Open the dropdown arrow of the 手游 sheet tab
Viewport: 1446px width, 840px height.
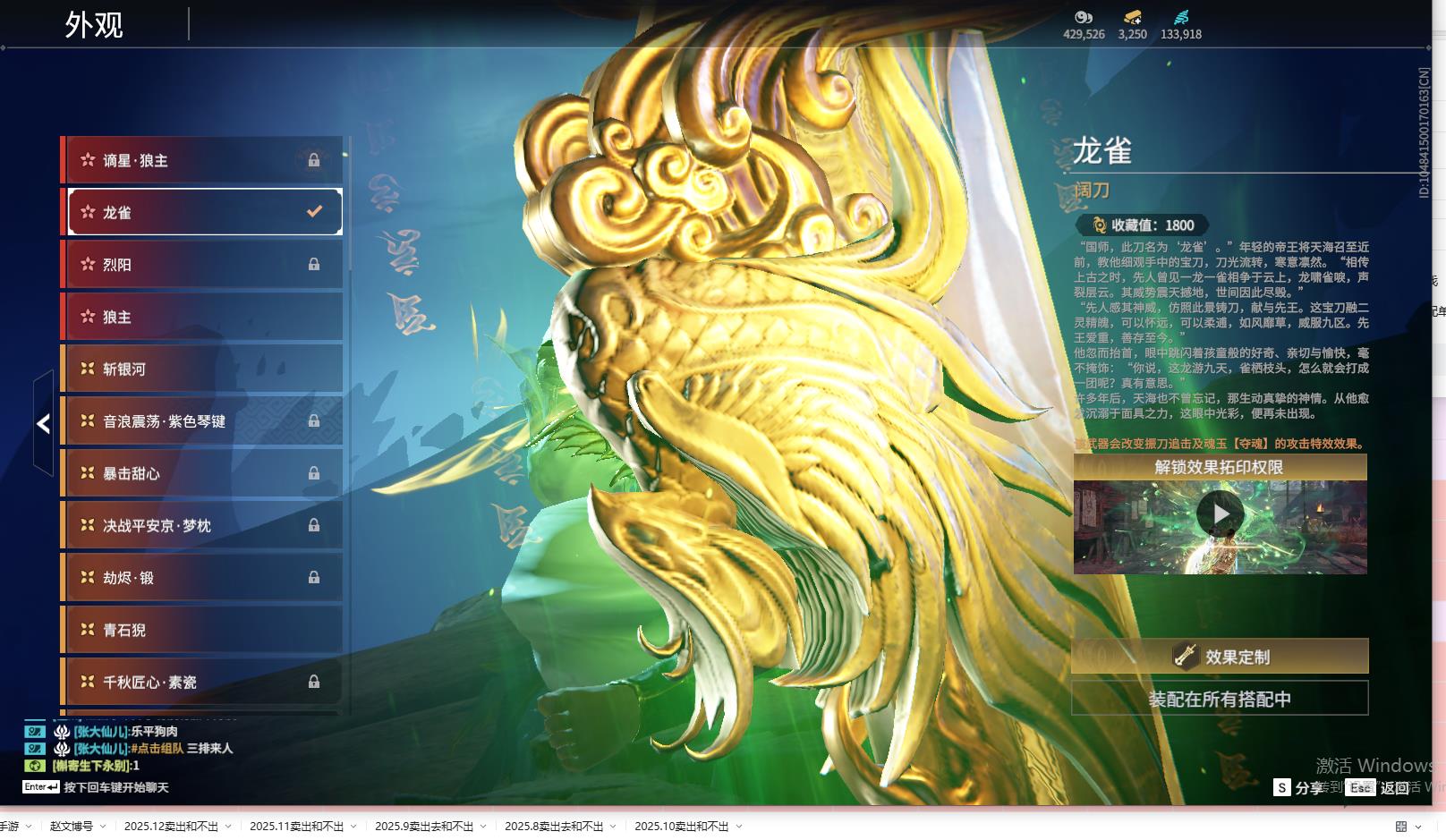point(29,827)
